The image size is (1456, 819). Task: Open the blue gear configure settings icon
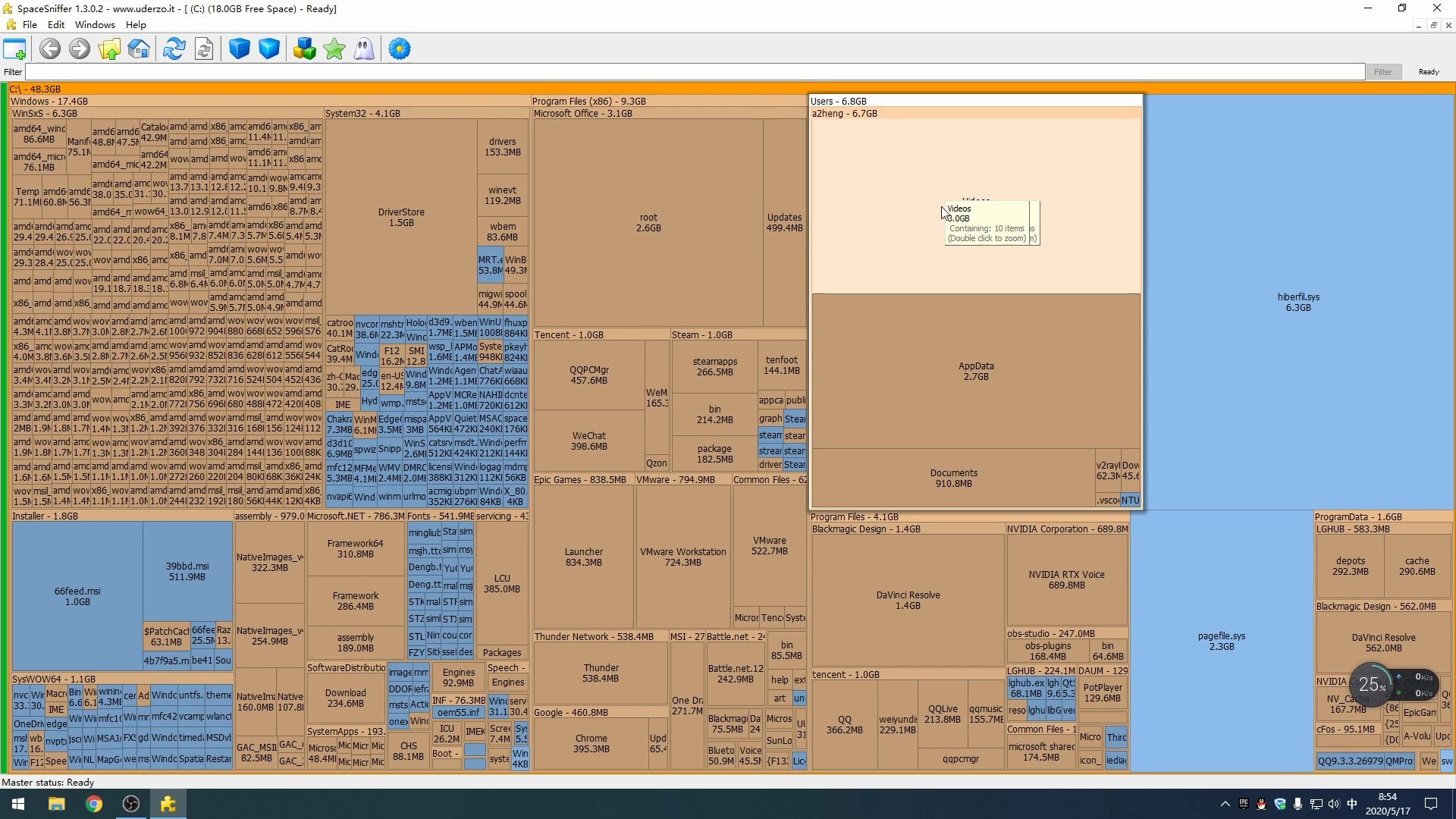click(x=400, y=50)
